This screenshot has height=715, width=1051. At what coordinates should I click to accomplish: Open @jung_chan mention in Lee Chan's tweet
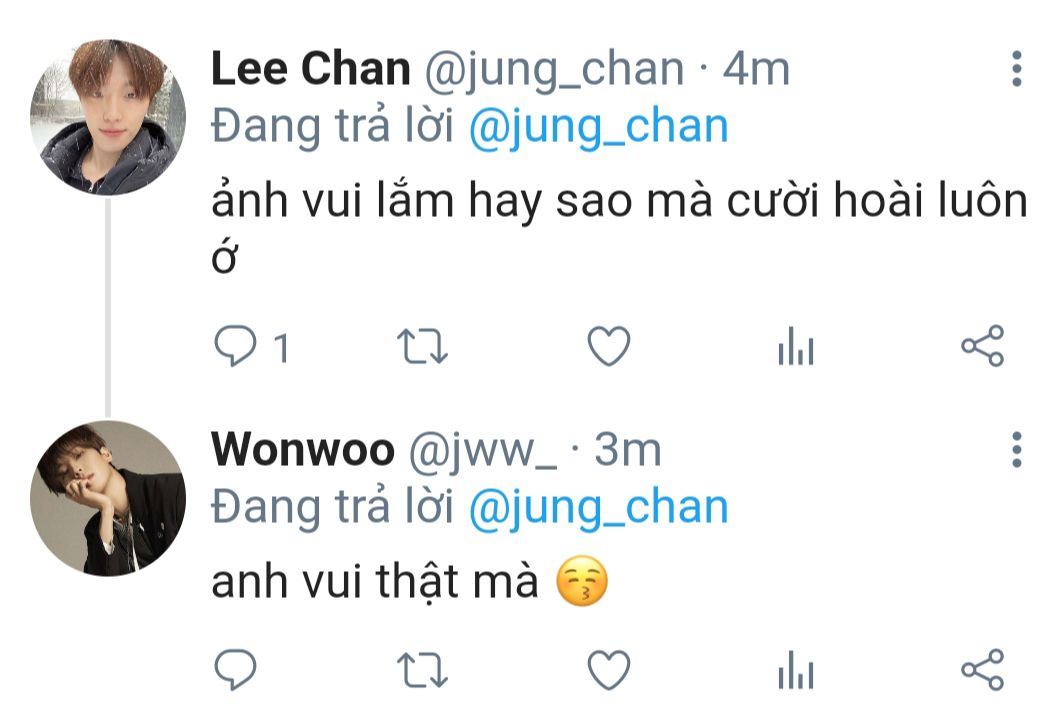(599, 127)
